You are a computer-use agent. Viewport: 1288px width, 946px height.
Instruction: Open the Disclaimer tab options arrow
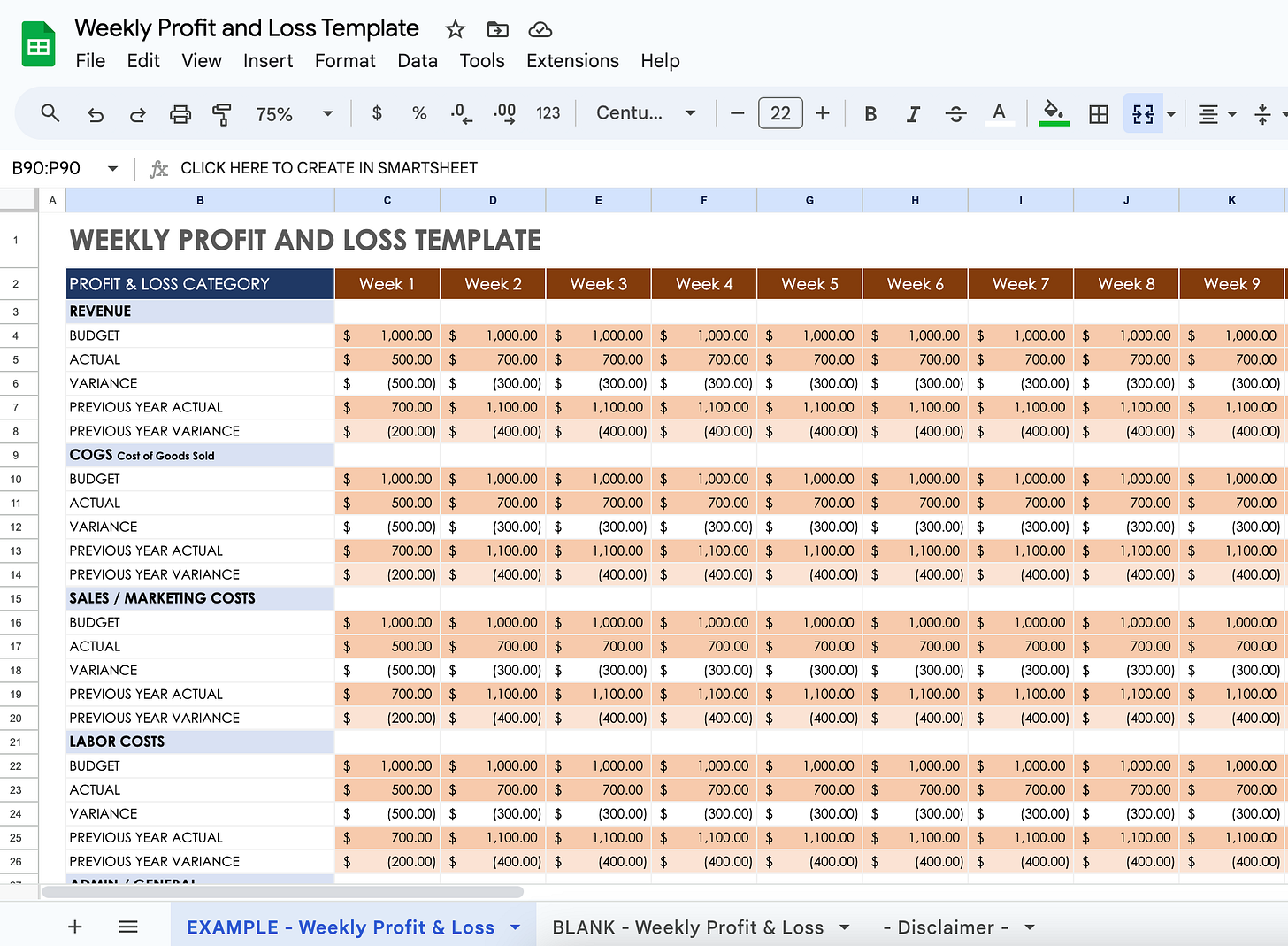(x=1030, y=927)
